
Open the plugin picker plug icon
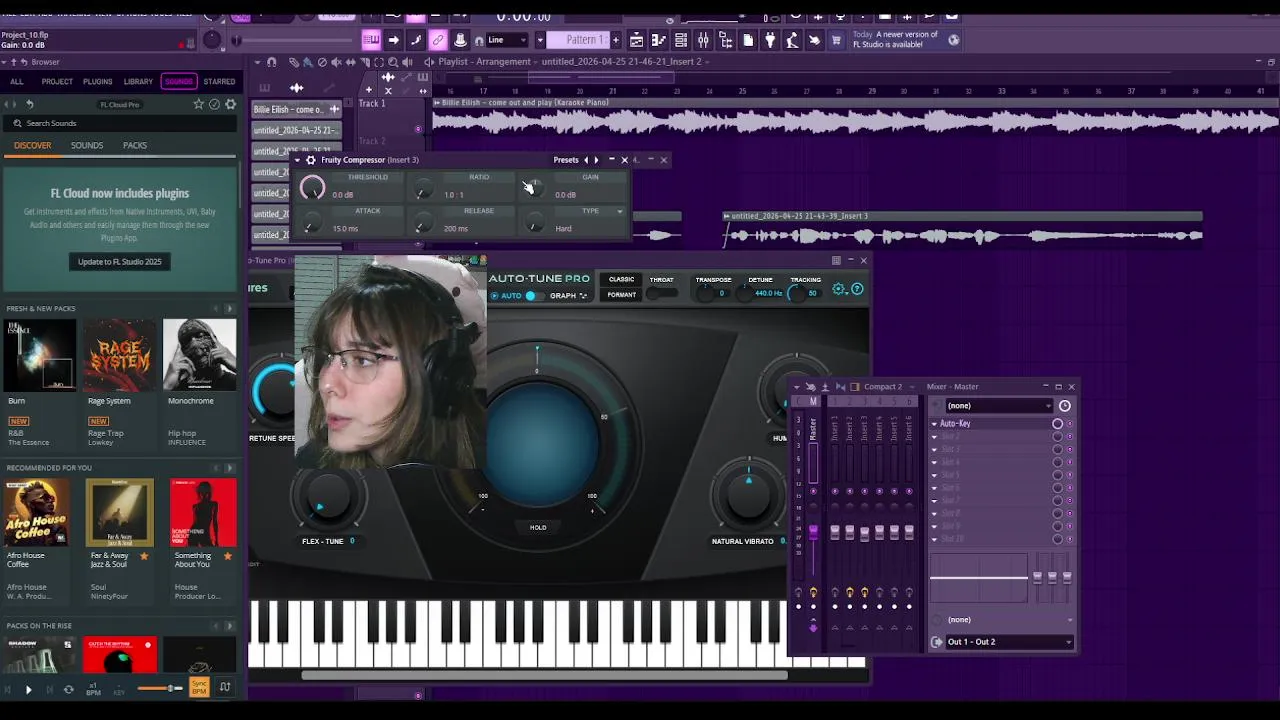[x=770, y=40]
